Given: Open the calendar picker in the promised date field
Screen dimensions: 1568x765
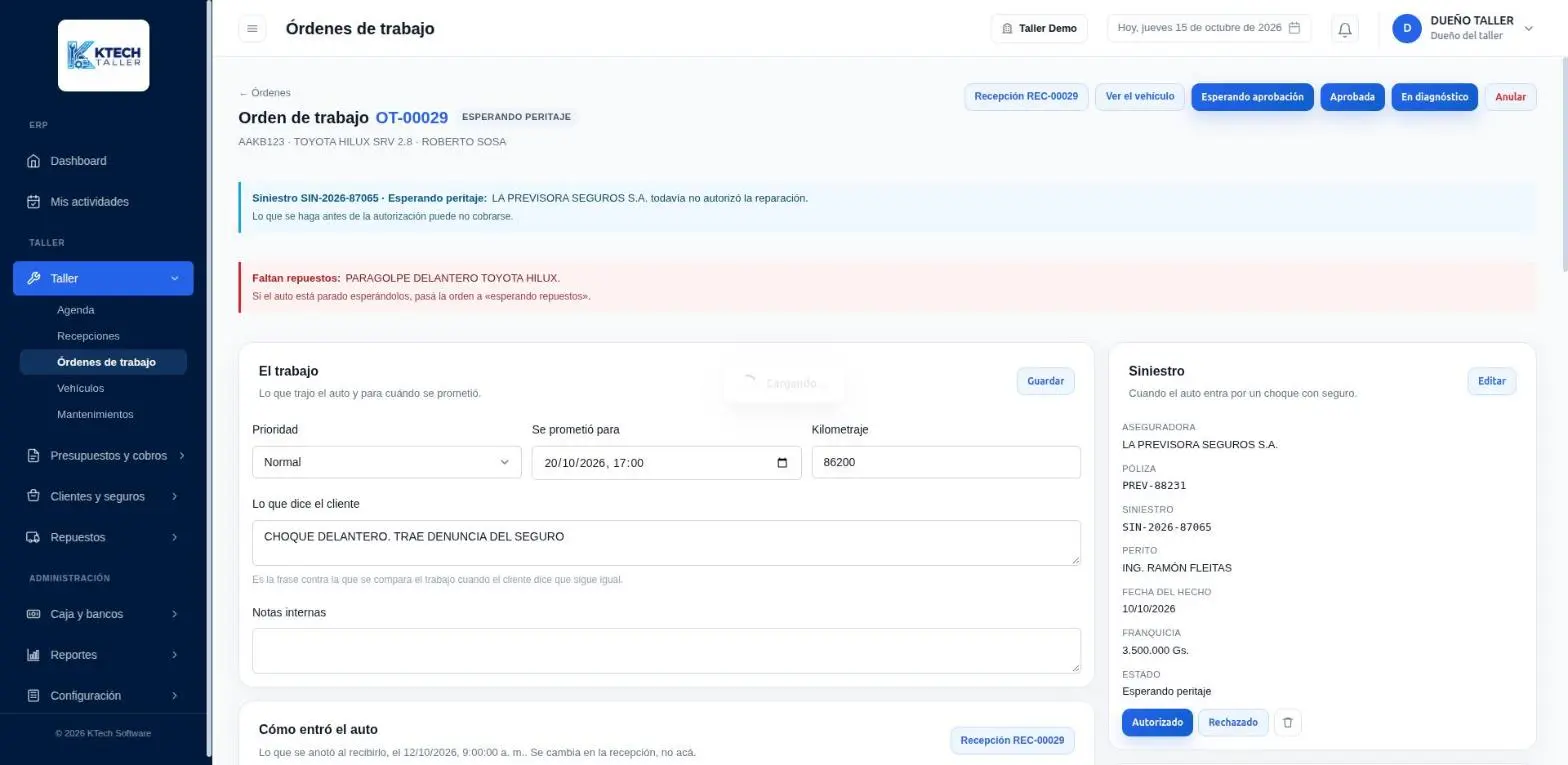Looking at the screenshot, I should click(x=782, y=463).
